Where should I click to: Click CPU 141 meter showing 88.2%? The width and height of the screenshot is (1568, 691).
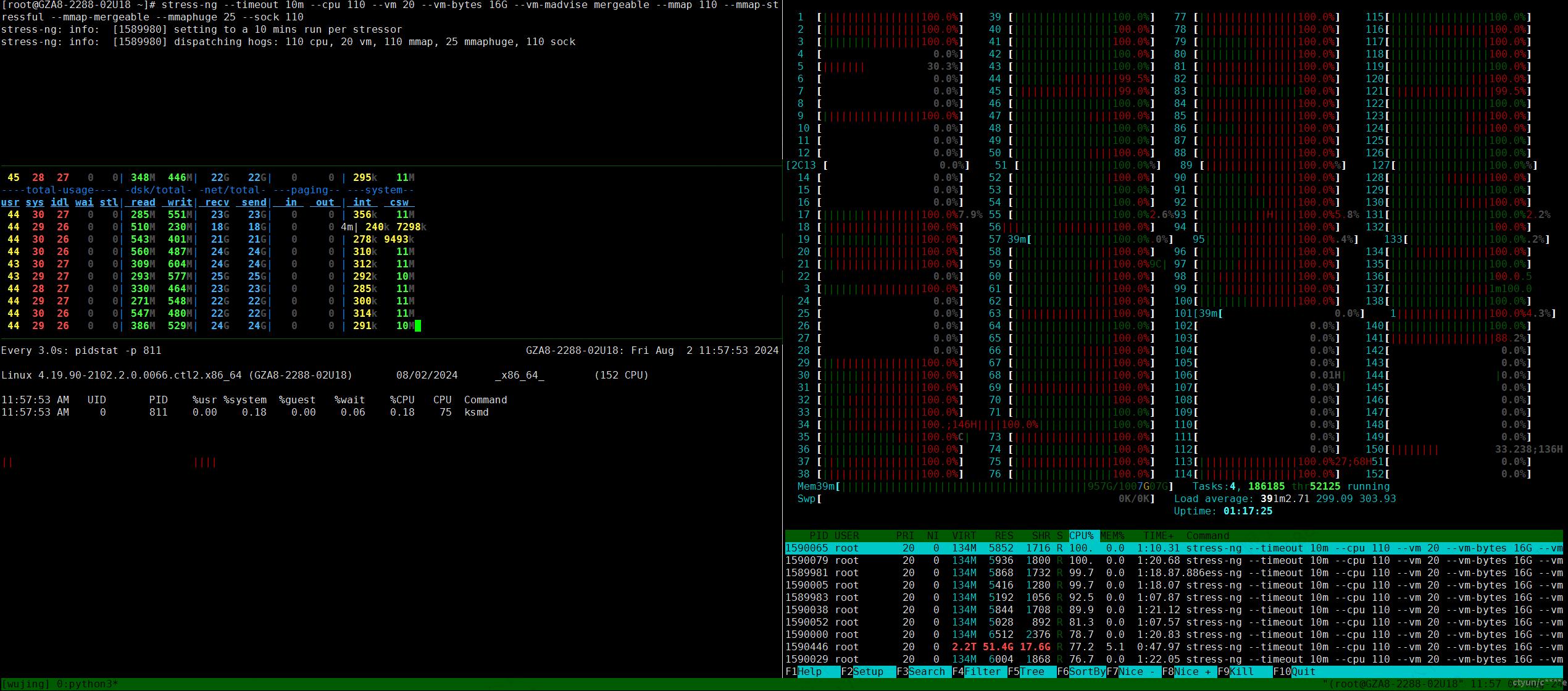1448,338
